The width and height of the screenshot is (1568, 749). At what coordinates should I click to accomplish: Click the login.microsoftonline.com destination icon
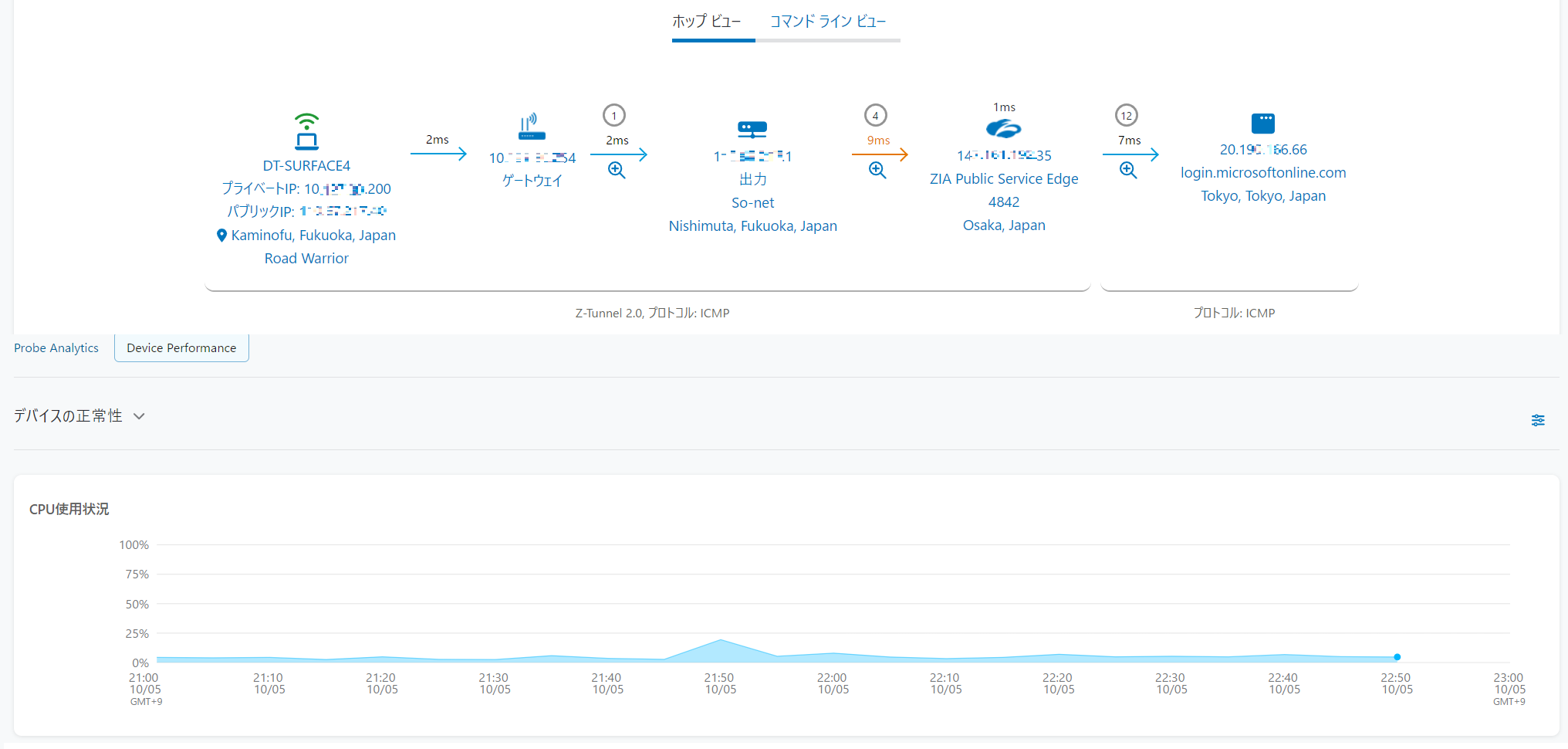[1263, 124]
